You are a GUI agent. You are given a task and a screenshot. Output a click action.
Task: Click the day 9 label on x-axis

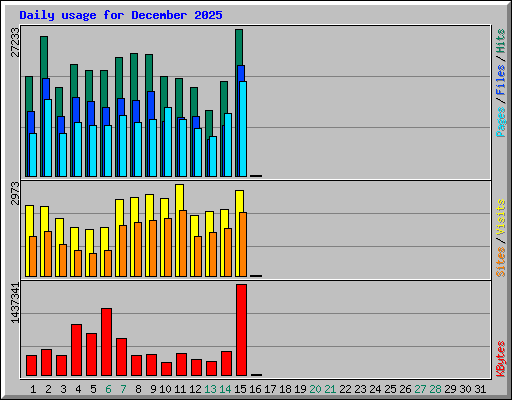point(153,389)
